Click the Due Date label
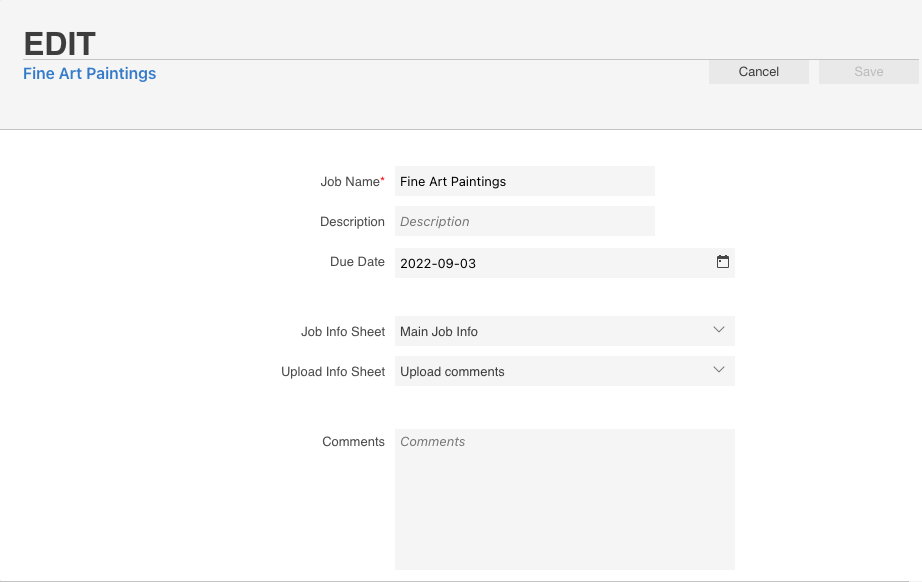The width and height of the screenshot is (922, 582). 358,262
